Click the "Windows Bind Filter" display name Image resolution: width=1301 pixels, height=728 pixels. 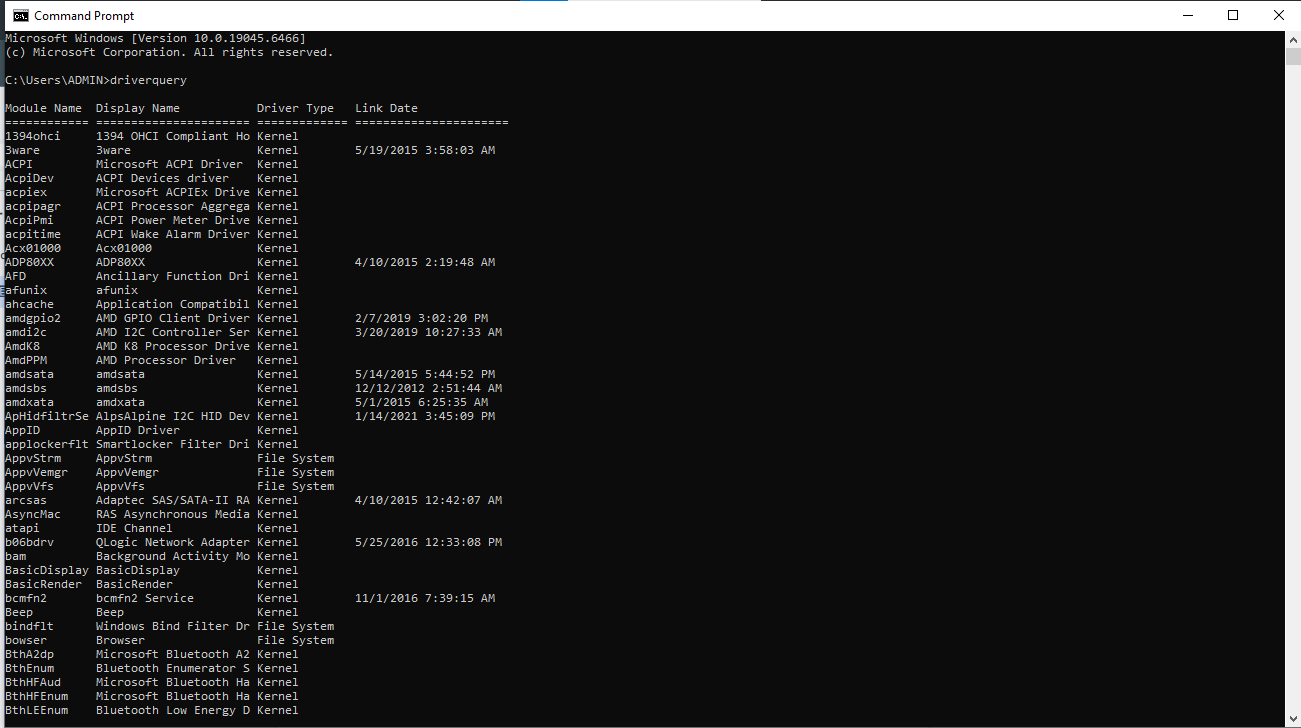pos(172,626)
